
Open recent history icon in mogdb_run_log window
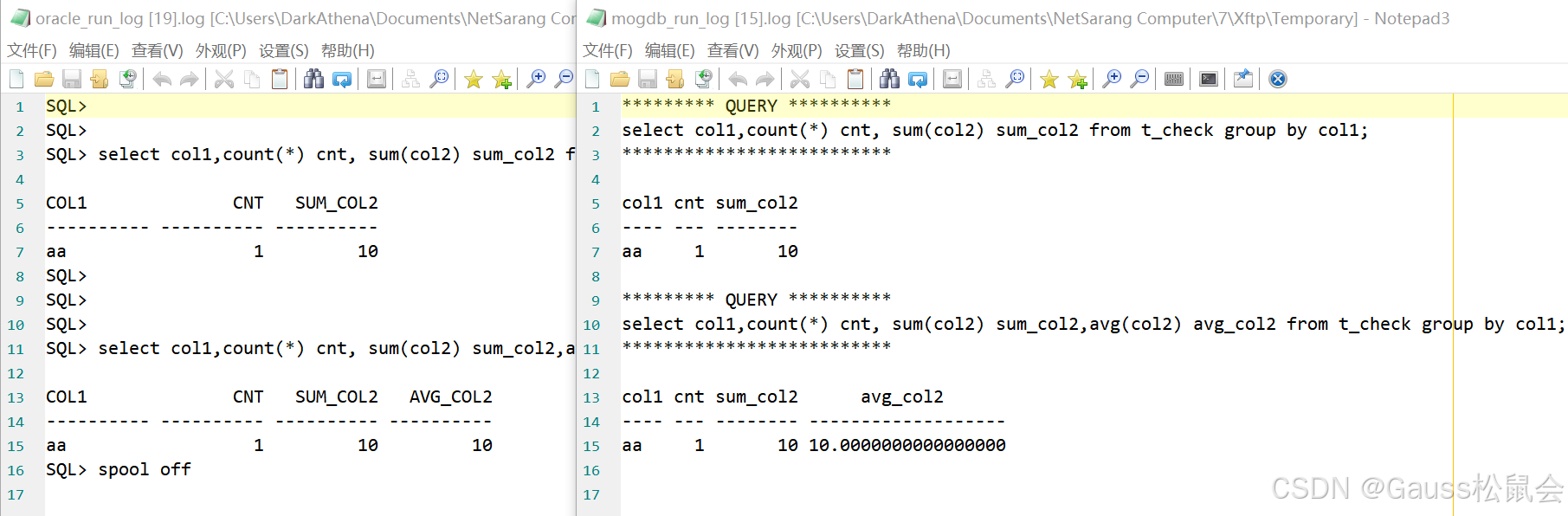click(x=703, y=80)
